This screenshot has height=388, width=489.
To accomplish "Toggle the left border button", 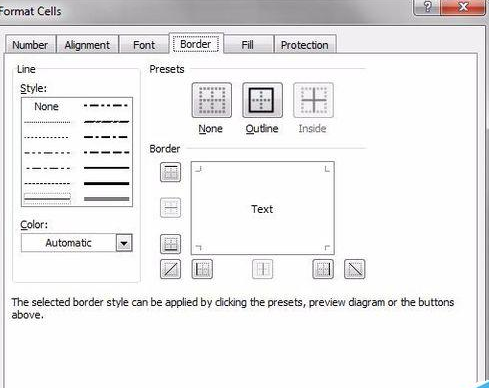I will point(202,269).
